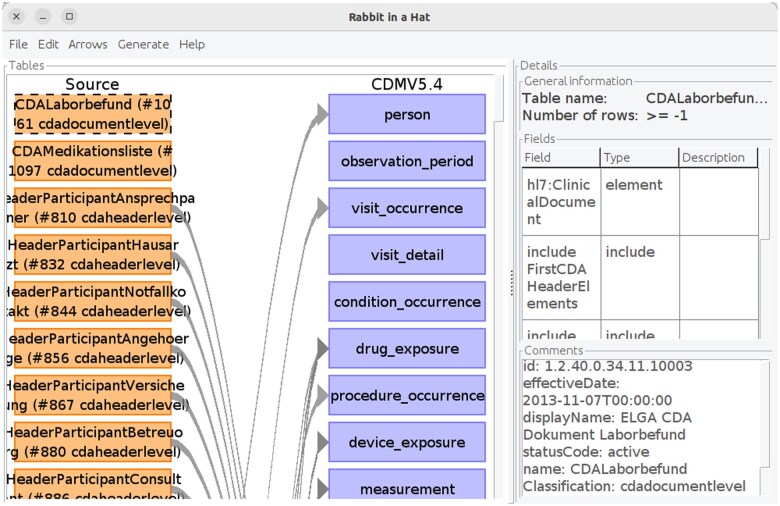Select the person CDM table

[x=407, y=114]
